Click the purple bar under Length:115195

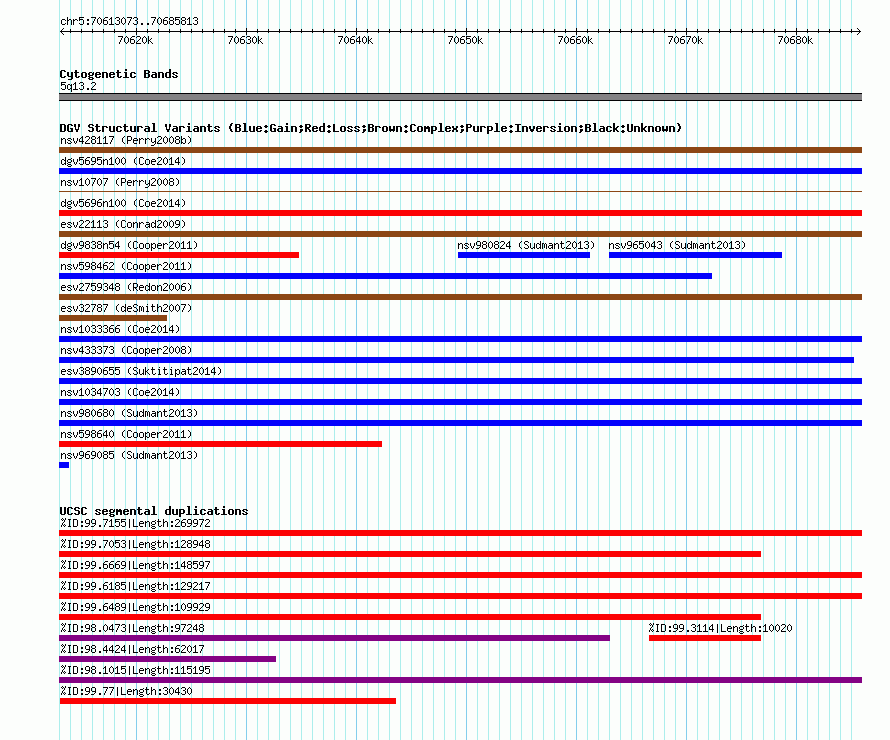coord(460,680)
